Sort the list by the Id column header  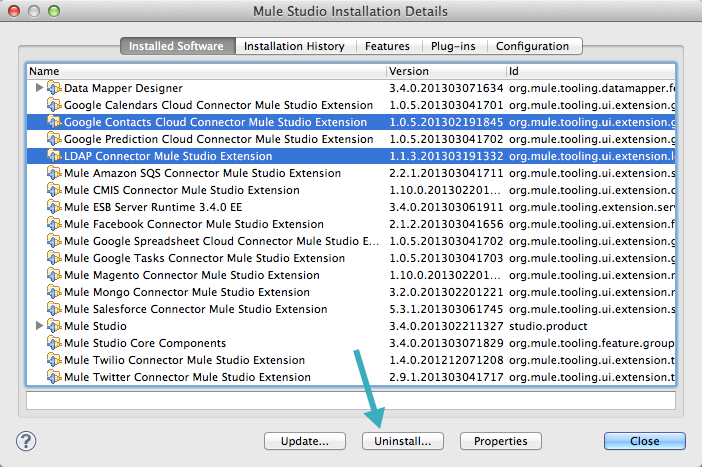click(591, 71)
